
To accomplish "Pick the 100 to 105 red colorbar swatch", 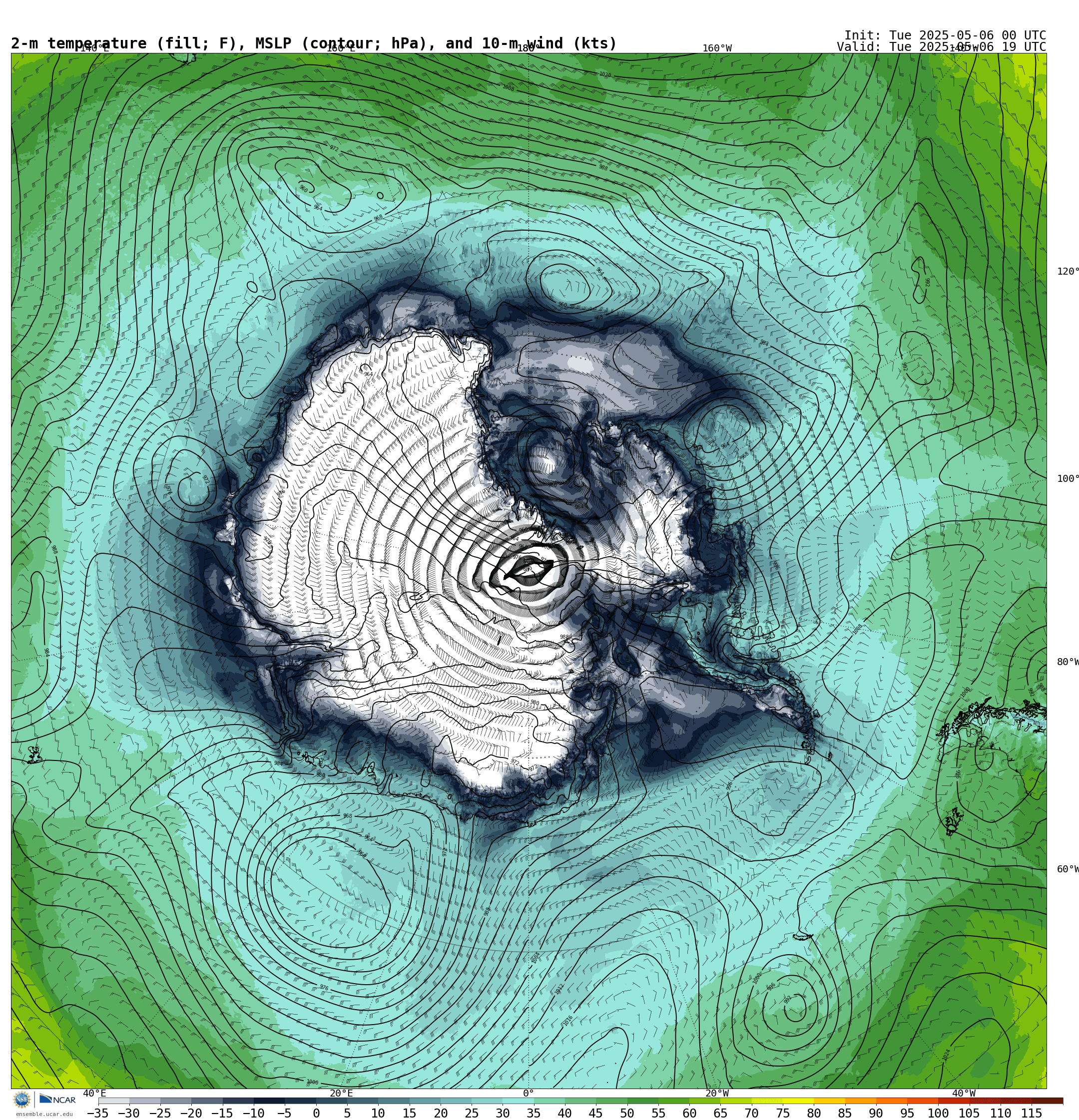I will 954,1101.
